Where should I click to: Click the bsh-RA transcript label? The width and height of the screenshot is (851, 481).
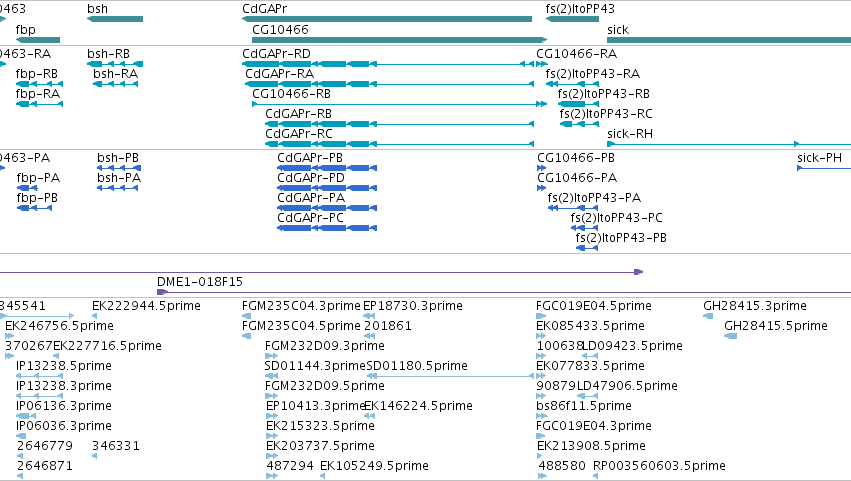click(x=116, y=74)
